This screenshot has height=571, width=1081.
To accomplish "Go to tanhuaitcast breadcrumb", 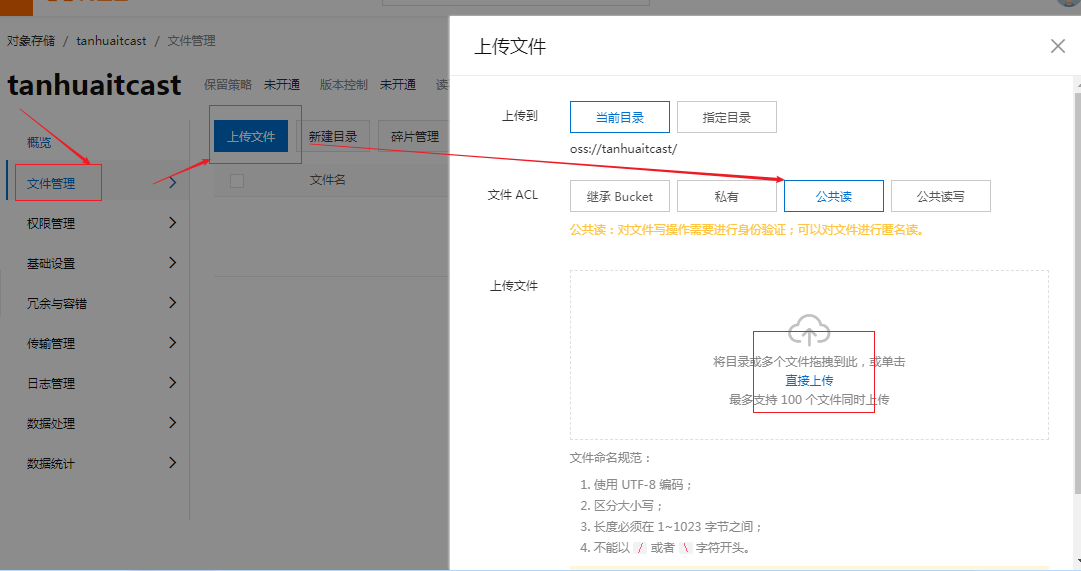I will [x=111, y=41].
